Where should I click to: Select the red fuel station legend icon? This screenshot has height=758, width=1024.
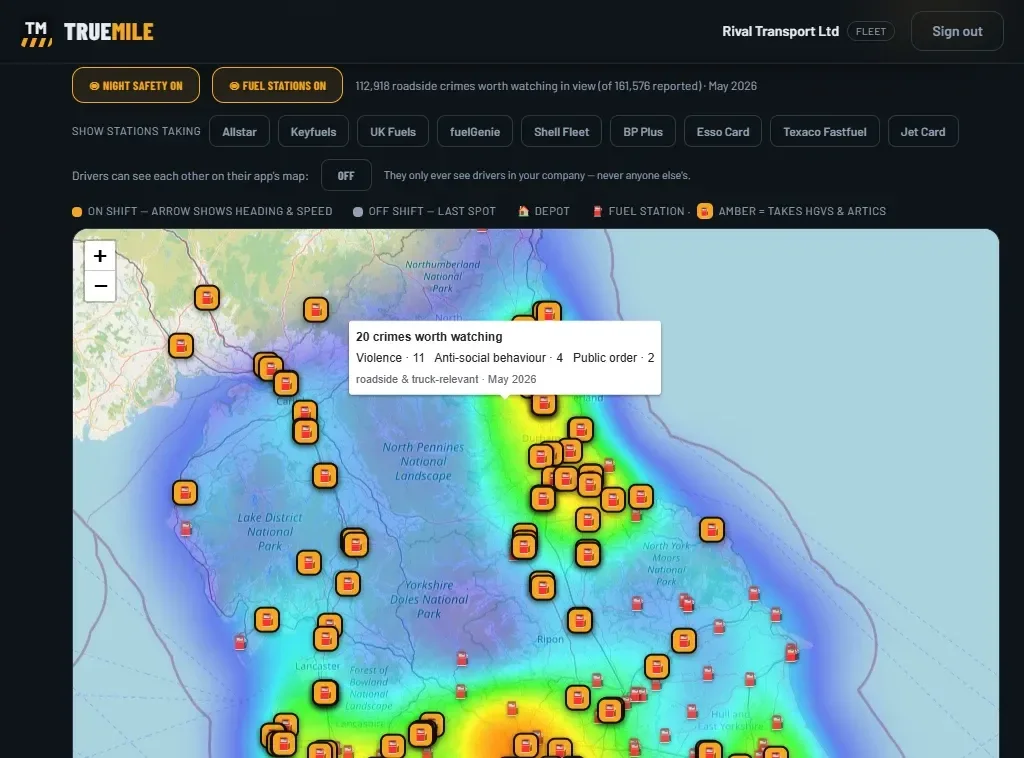tap(597, 211)
